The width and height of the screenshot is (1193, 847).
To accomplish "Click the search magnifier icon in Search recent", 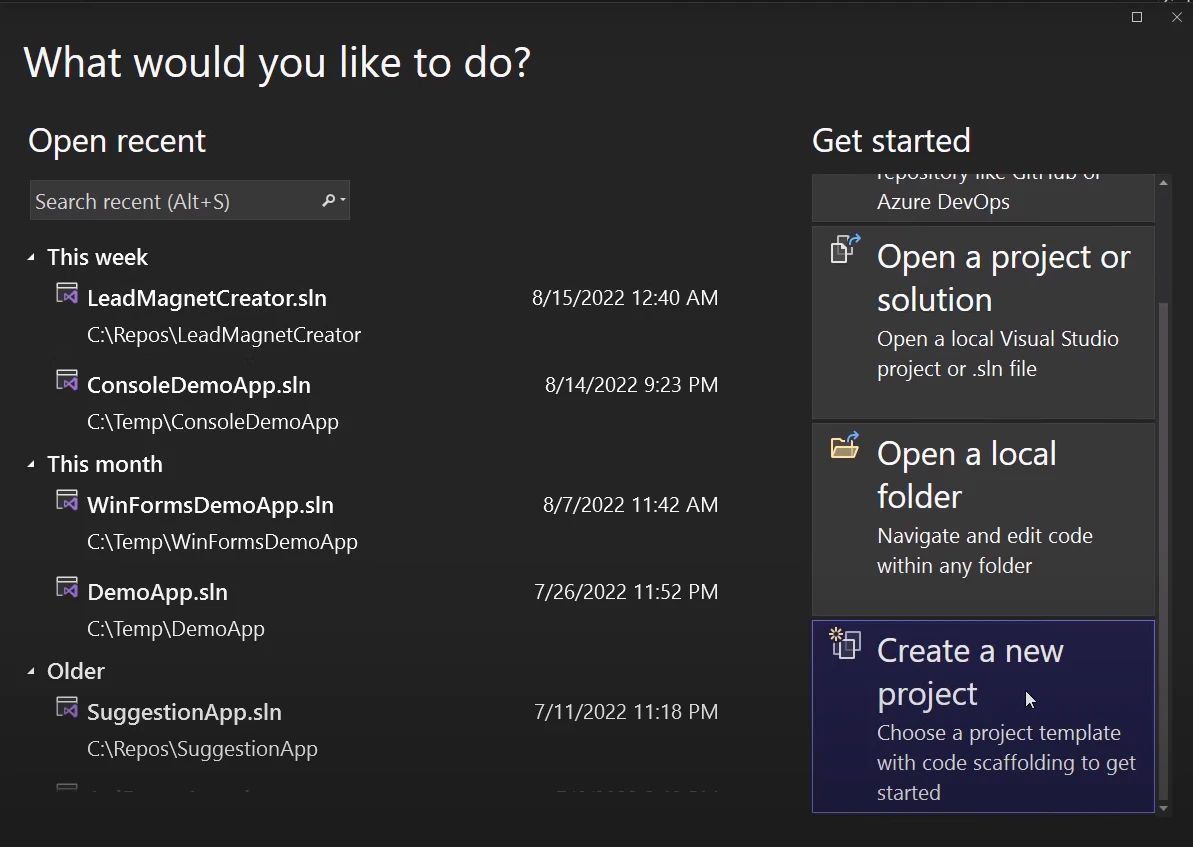I will pos(328,200).
